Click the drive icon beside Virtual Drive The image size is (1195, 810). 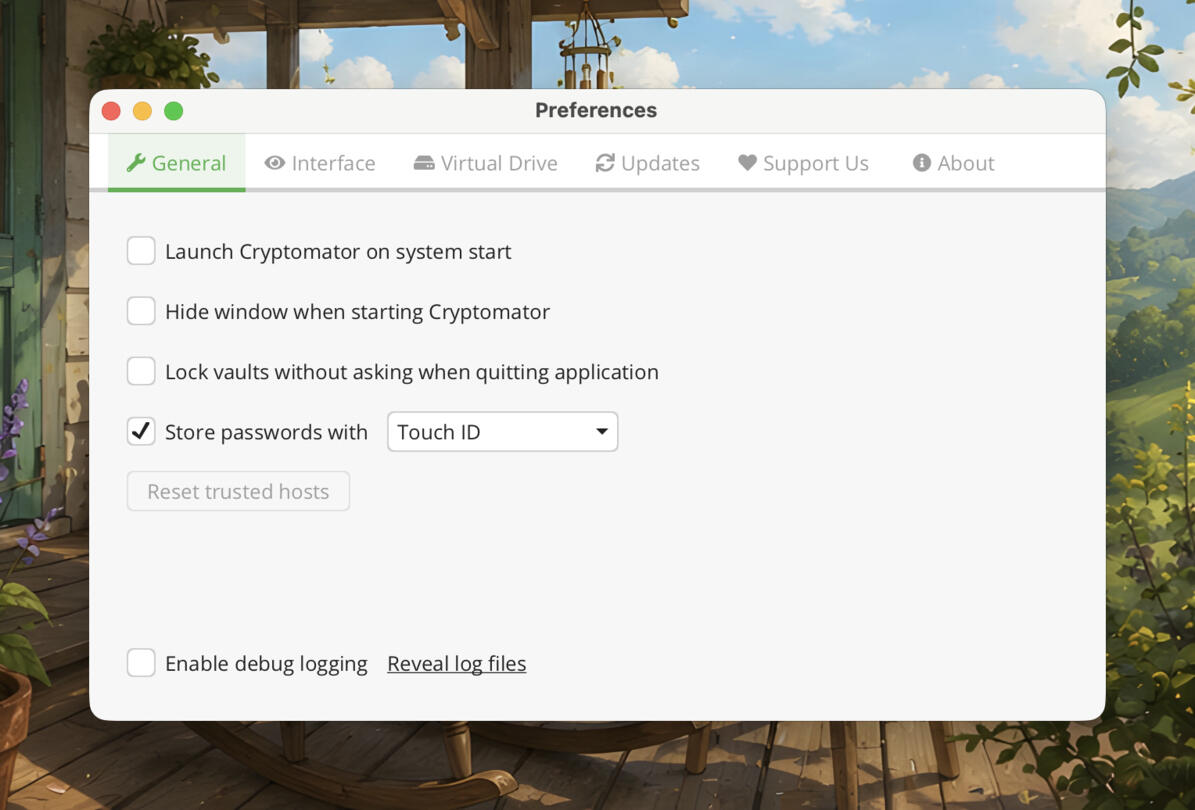[424, 163]
